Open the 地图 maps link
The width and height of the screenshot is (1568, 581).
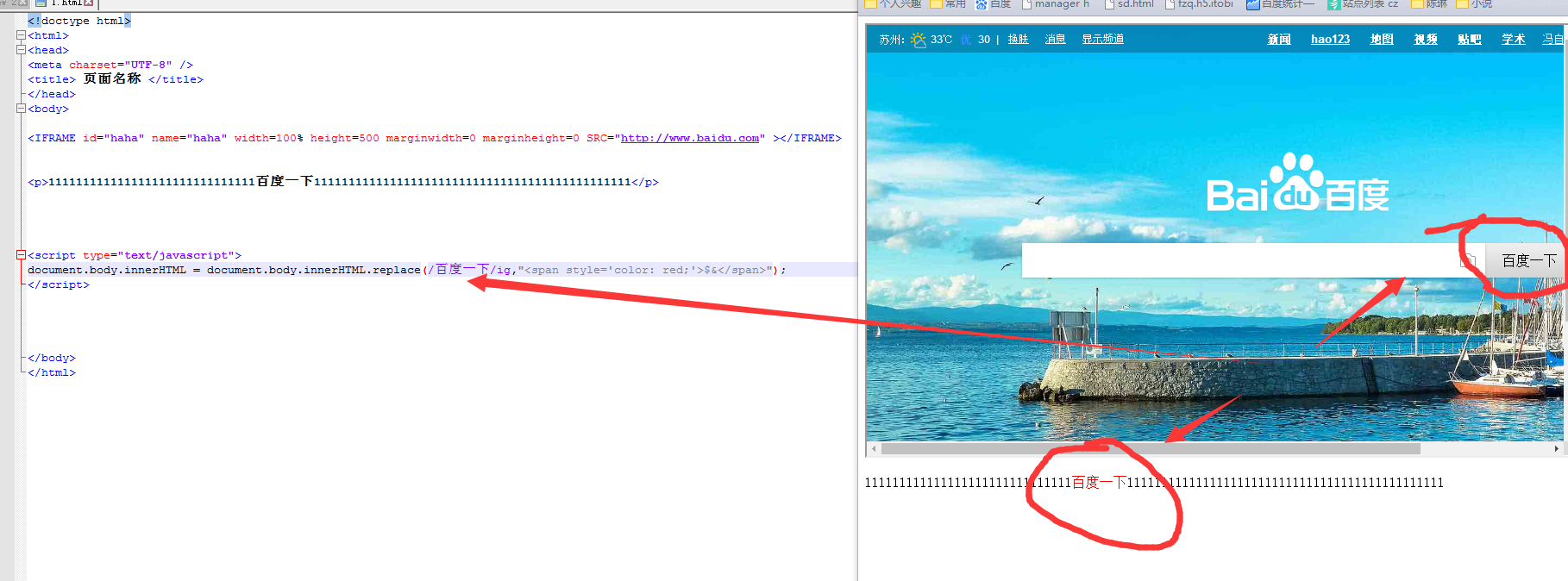[1382, 40]
